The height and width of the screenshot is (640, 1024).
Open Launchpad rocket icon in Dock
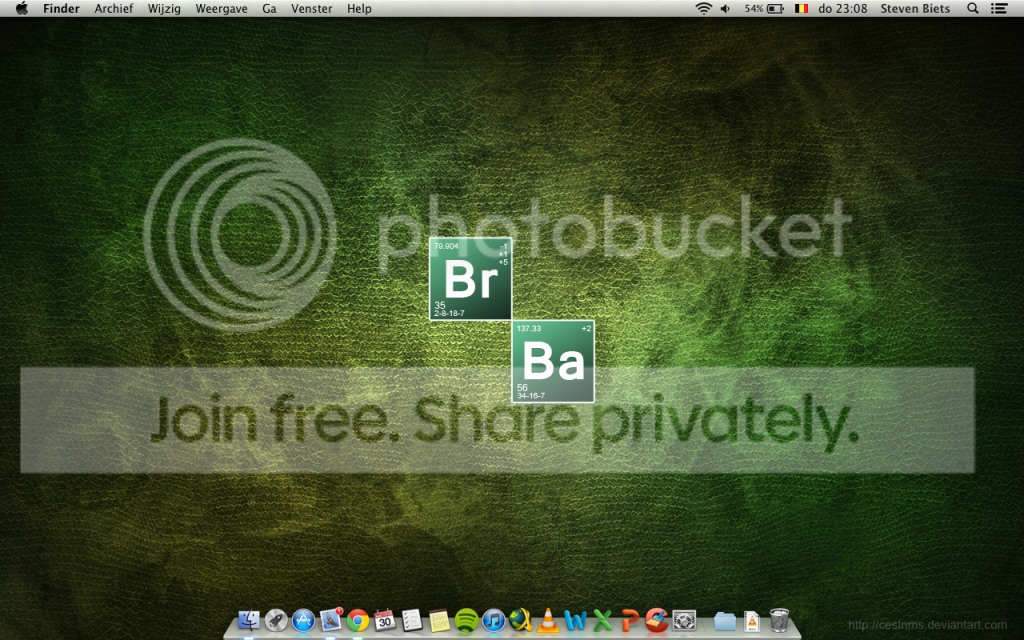pyautogui.click(x=276, y=620)
